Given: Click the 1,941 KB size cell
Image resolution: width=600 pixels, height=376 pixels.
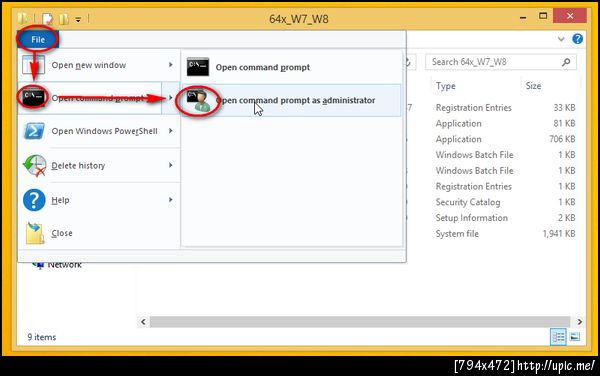Looking at the screenshot, I should (x=559, y=234).
